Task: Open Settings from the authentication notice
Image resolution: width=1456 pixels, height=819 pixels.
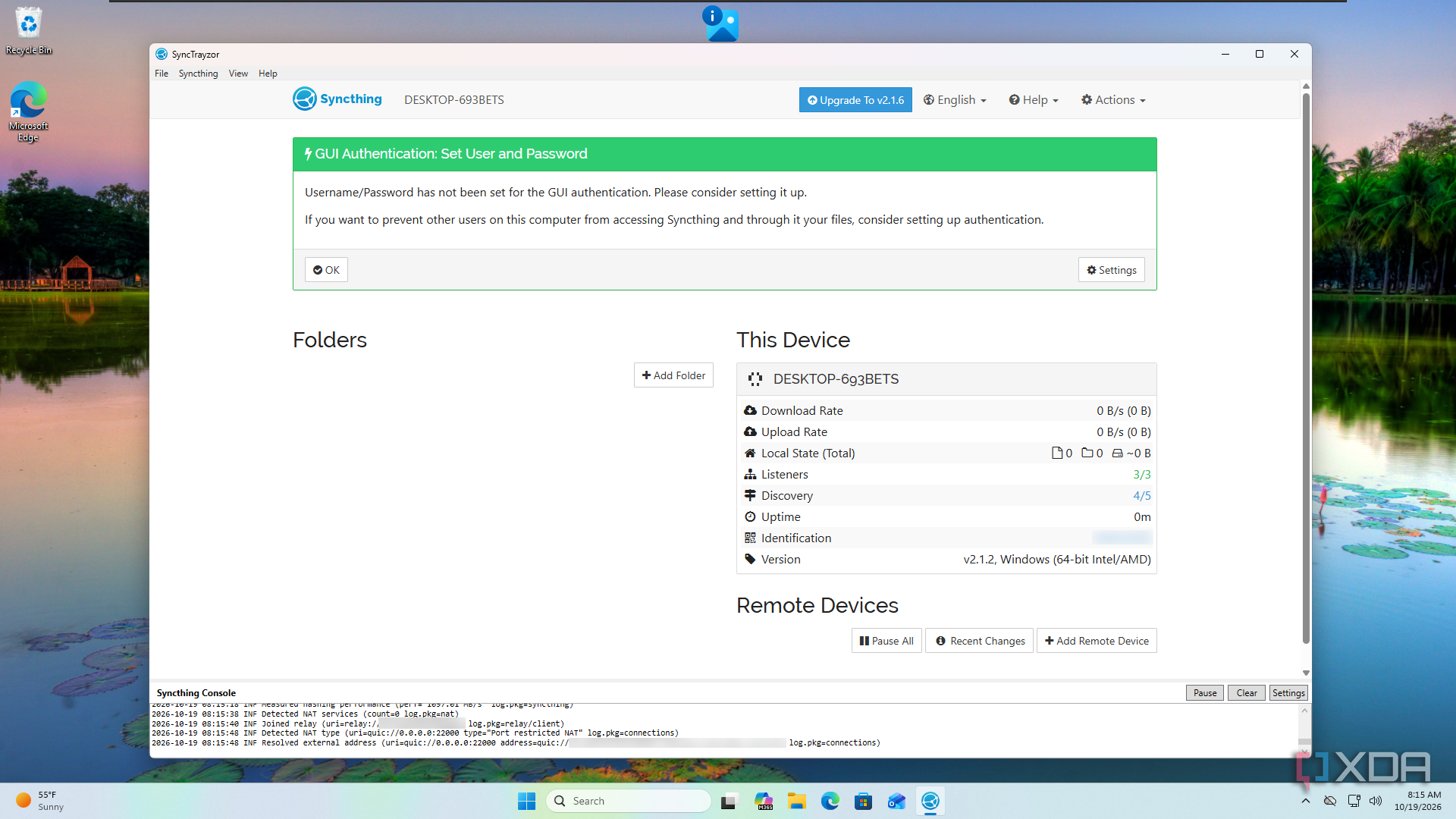Action: click(1112, 270)
